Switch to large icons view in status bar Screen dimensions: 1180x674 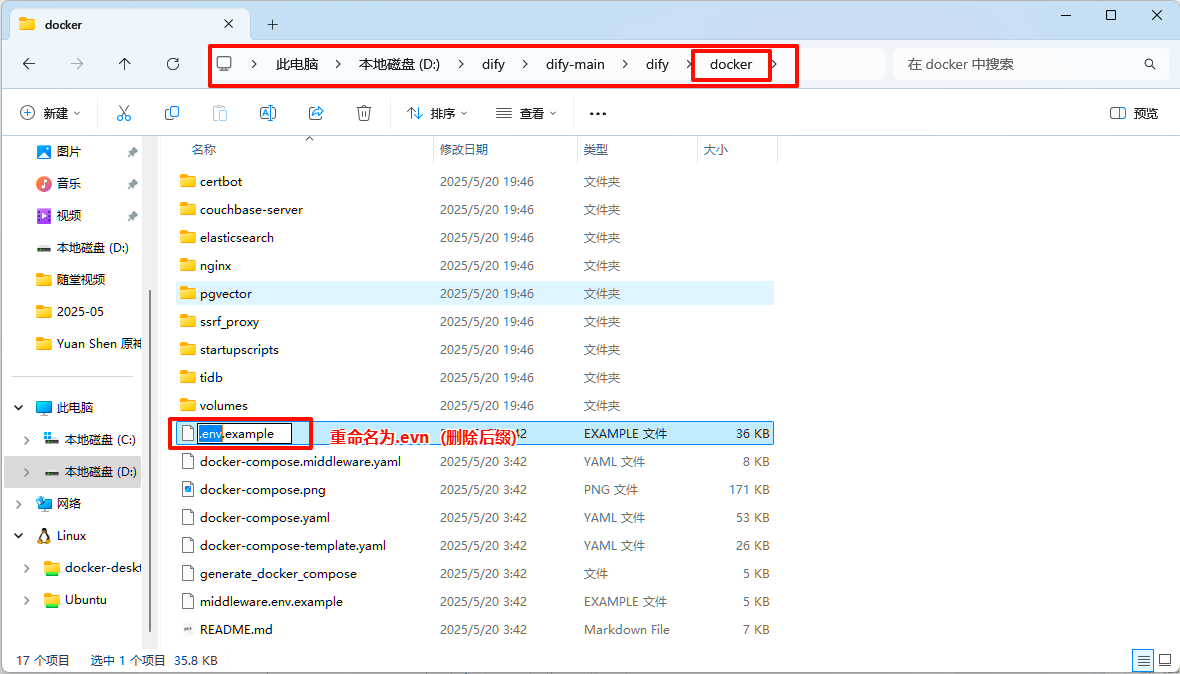(1166, 660)
